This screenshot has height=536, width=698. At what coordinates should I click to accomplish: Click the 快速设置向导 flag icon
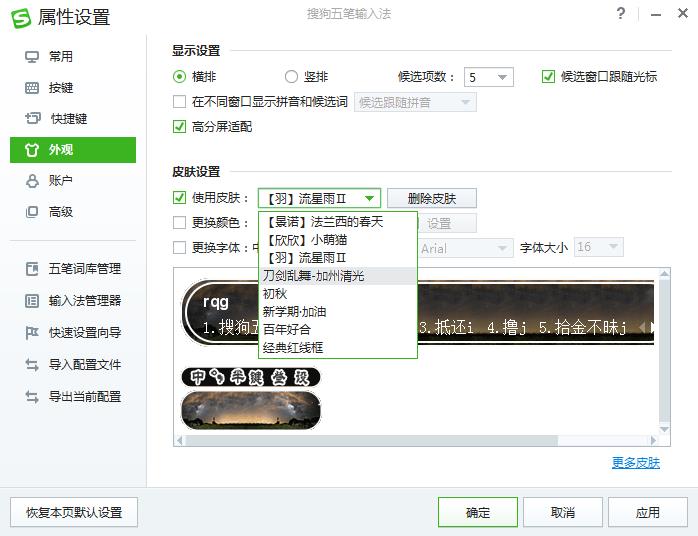[32, 333]
